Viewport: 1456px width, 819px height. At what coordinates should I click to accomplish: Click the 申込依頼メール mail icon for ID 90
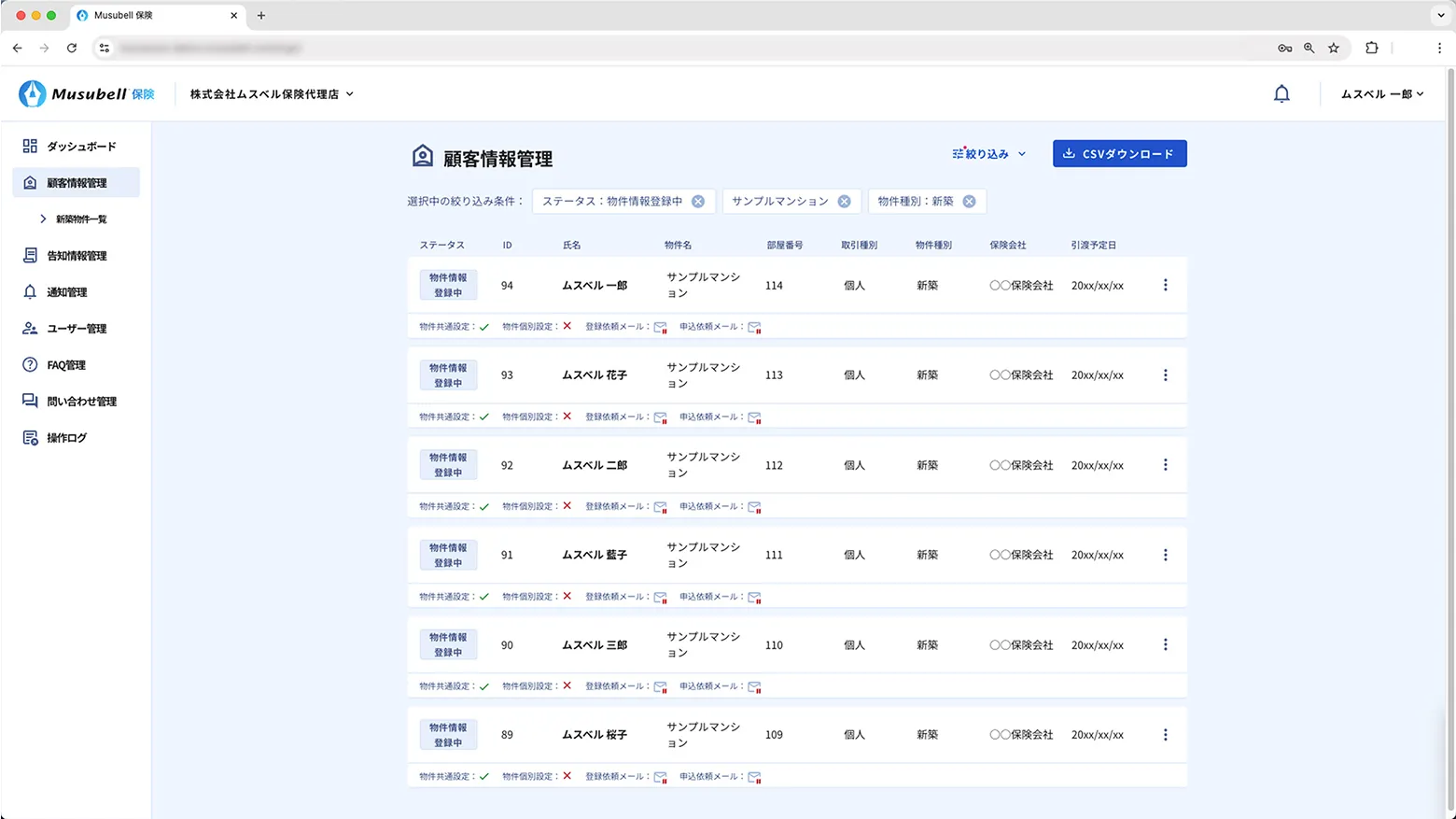tap(754, 685)
